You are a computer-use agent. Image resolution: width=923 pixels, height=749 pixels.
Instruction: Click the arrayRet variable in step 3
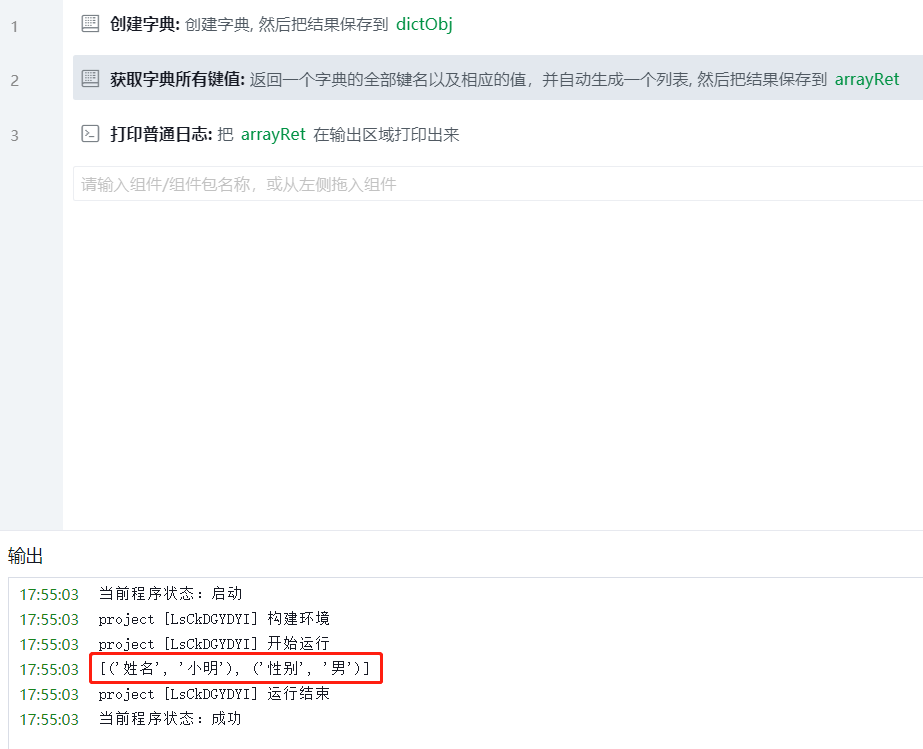coord(273,134)
